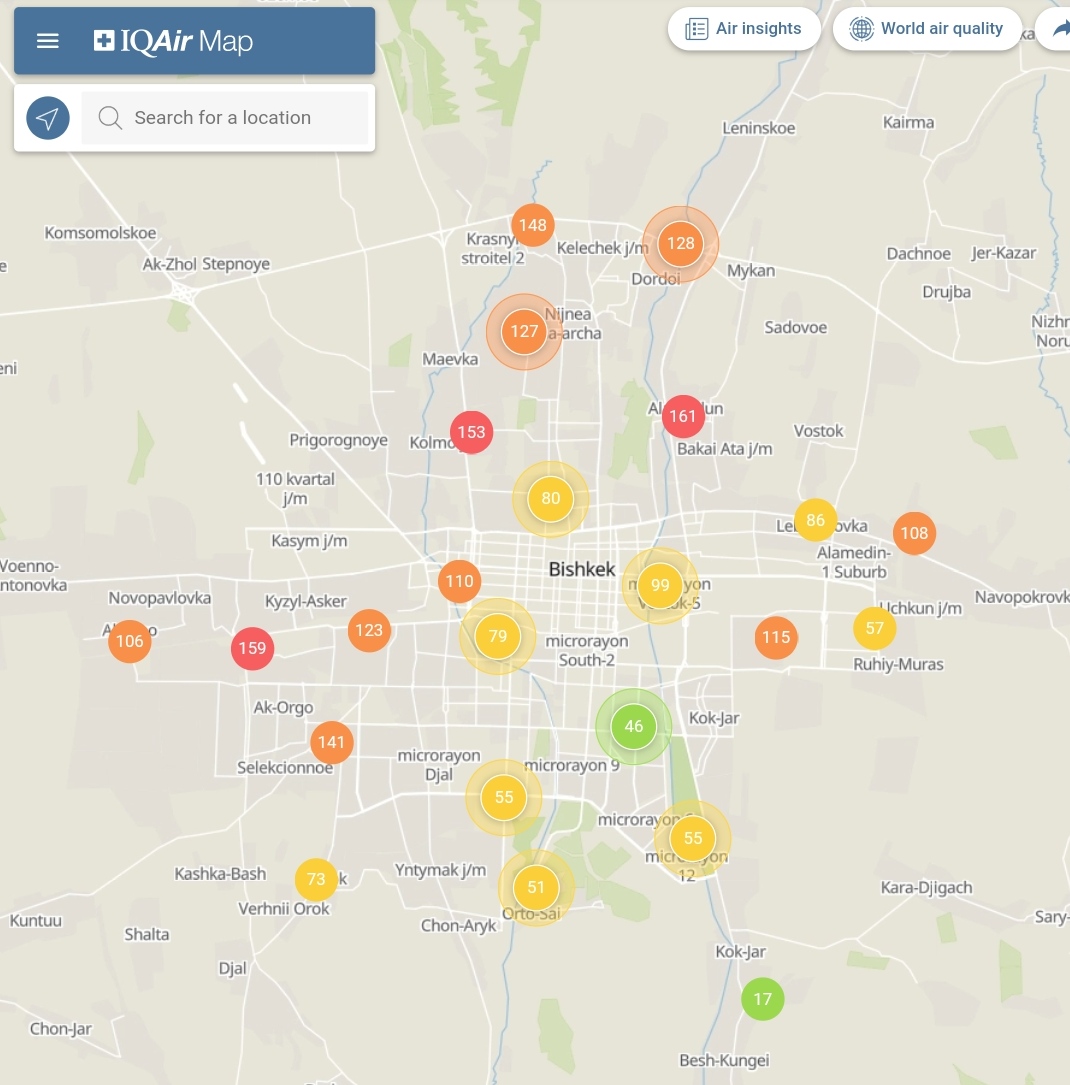
Task: Open the Air insights panel
Action: pyautogui.click(x=744, y=29)
